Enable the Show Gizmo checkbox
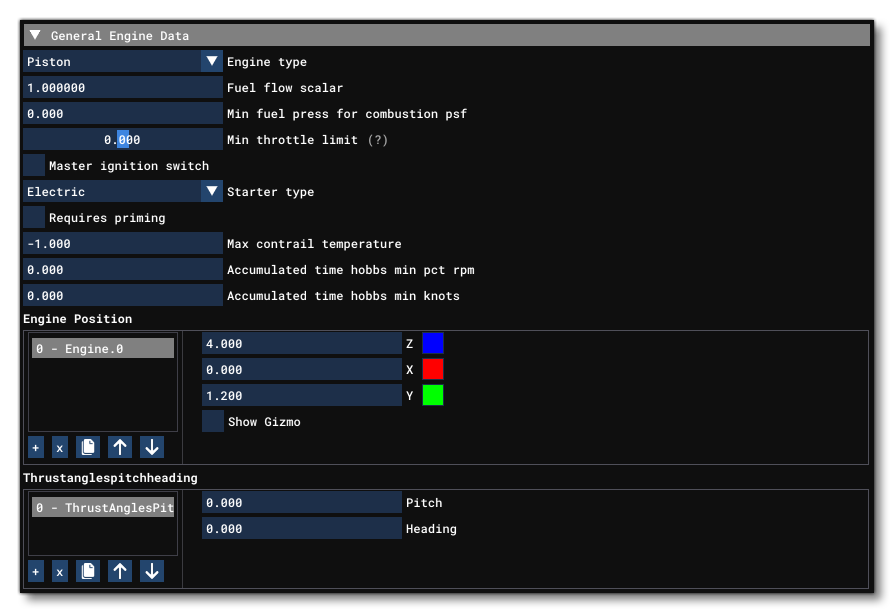The image size is (894, 613). click(x=213, y=422)
